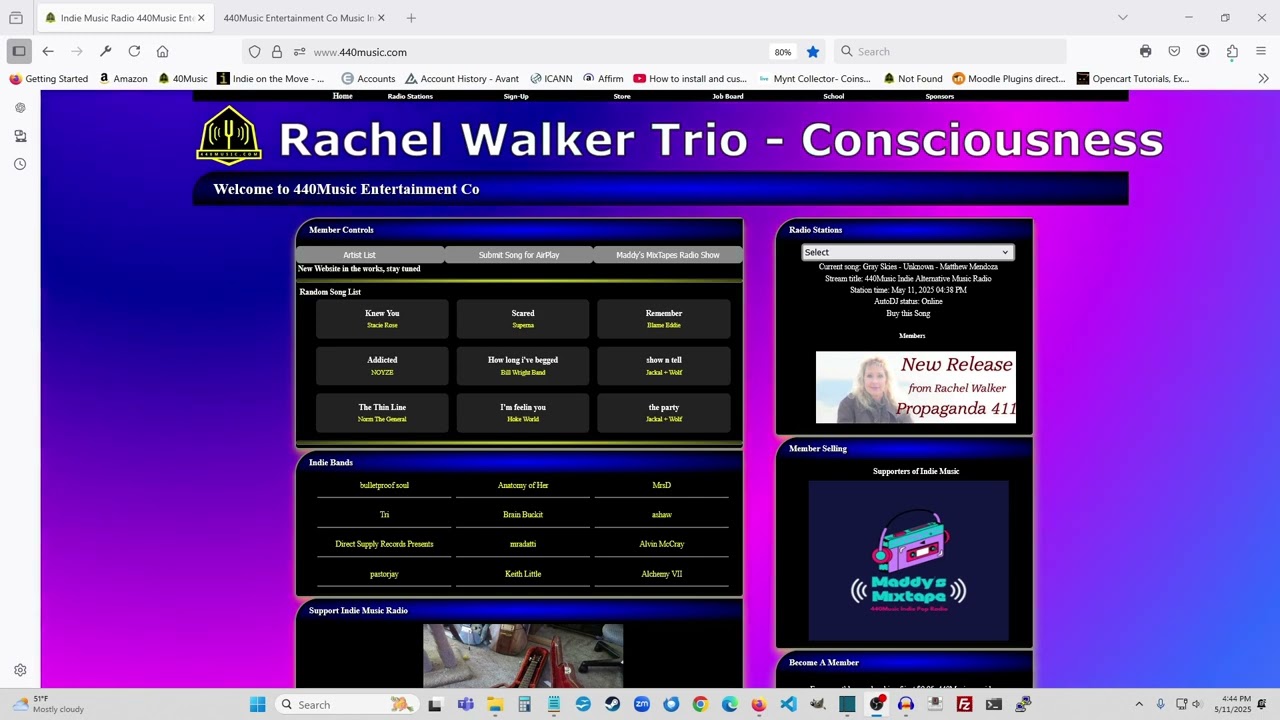Open the Store menu item
The width and height of the screenshot is (1280, 720).
(x=622, y=96)
